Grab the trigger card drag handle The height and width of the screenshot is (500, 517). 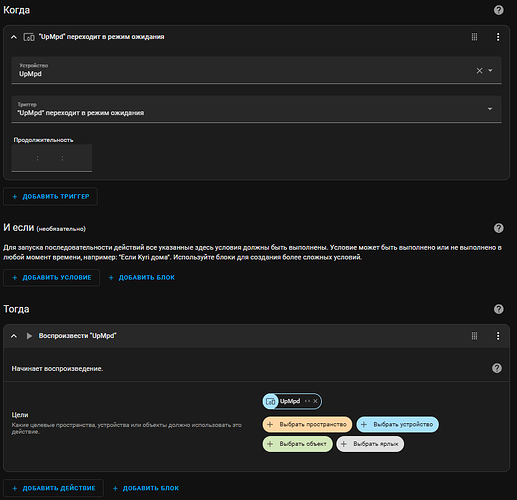pos(474,37)
